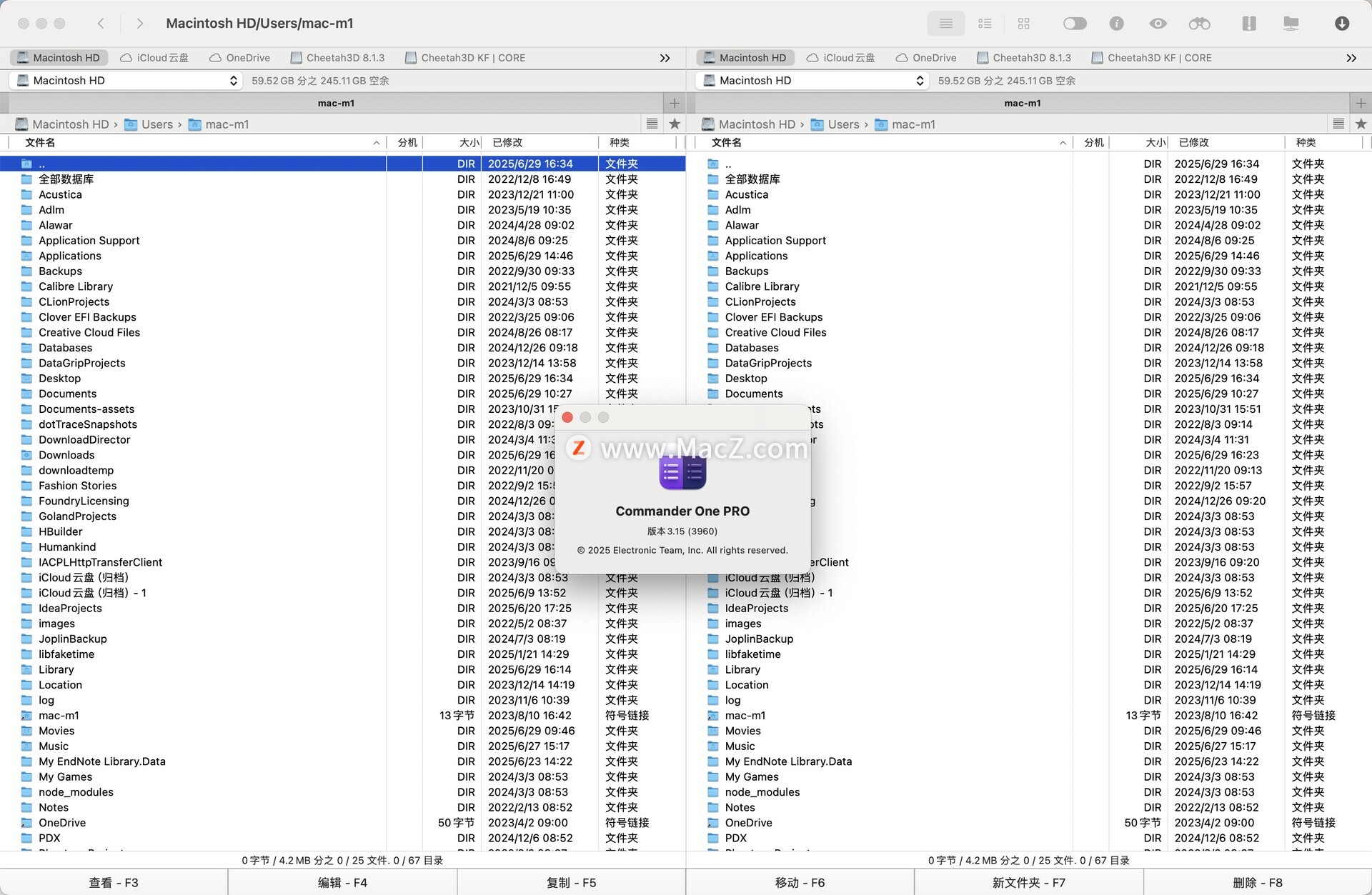
Task: Open connections manager network folder icon
Action: [1291, 24]
